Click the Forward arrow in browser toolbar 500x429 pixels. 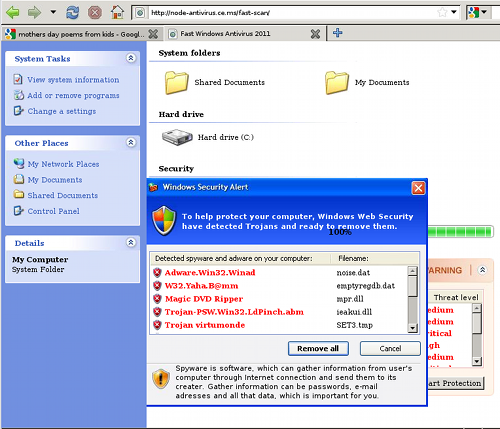34,13
